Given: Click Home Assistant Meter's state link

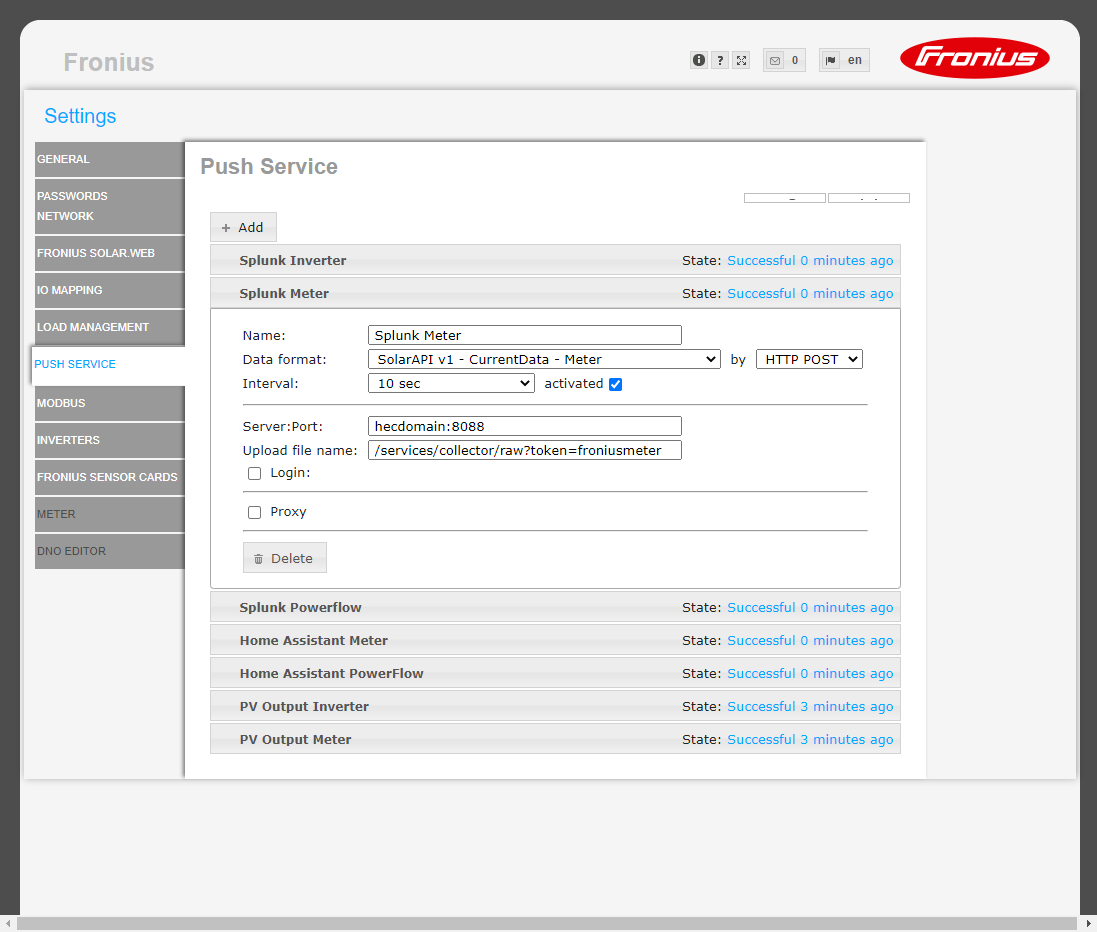Looking at the screenshot, I should (810, 640).
